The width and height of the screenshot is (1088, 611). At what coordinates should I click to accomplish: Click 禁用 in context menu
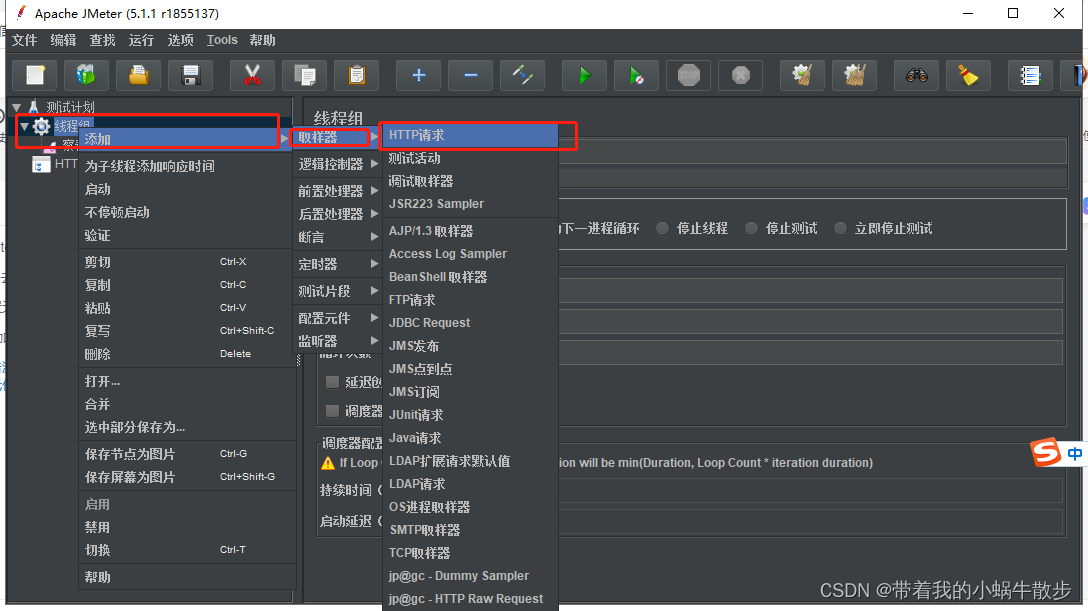tap(187, 527)
